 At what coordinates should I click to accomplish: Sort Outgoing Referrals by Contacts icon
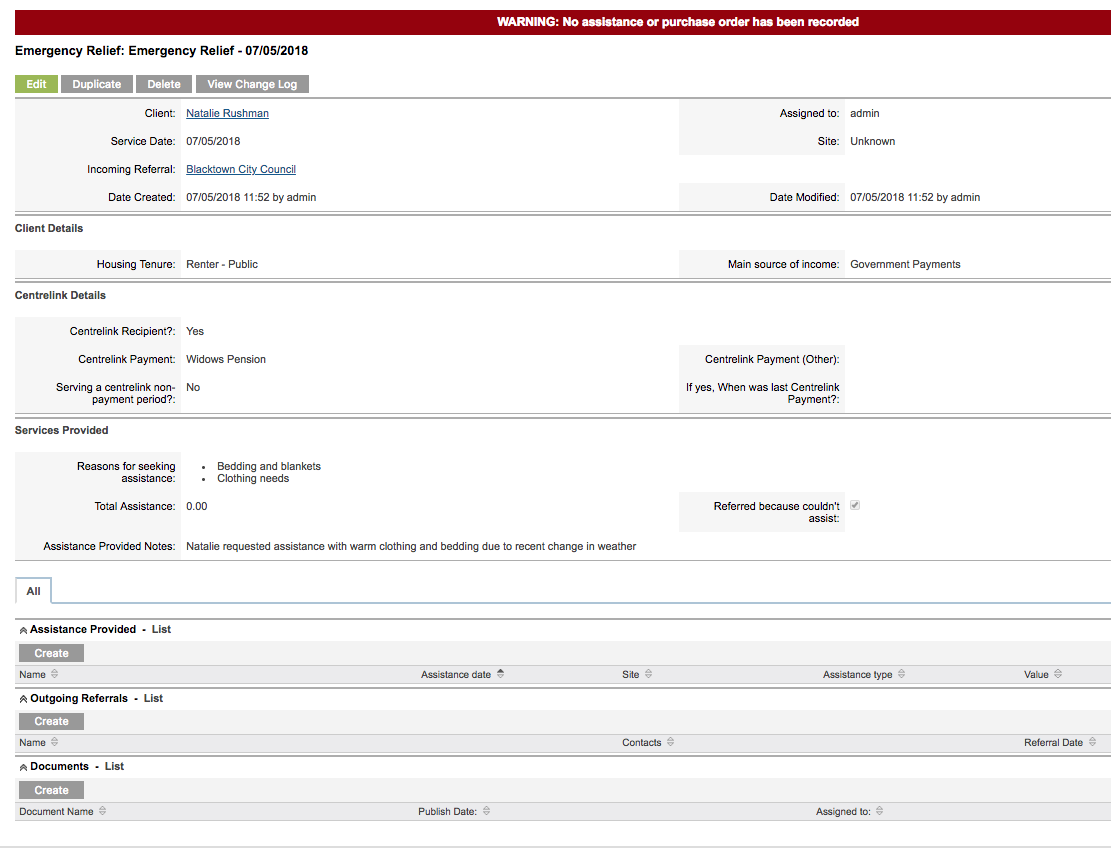coord(670,742)
